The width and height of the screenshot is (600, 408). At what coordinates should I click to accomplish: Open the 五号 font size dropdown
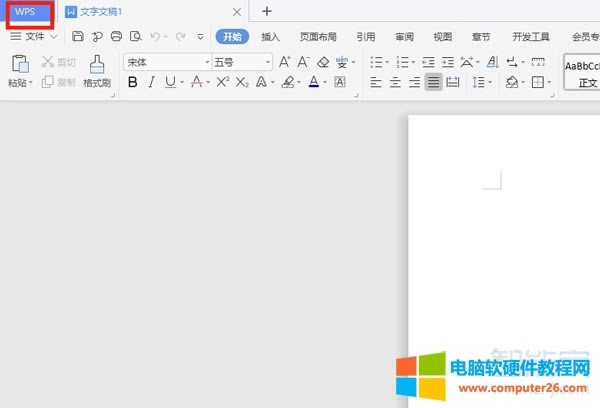click(240, 62)
